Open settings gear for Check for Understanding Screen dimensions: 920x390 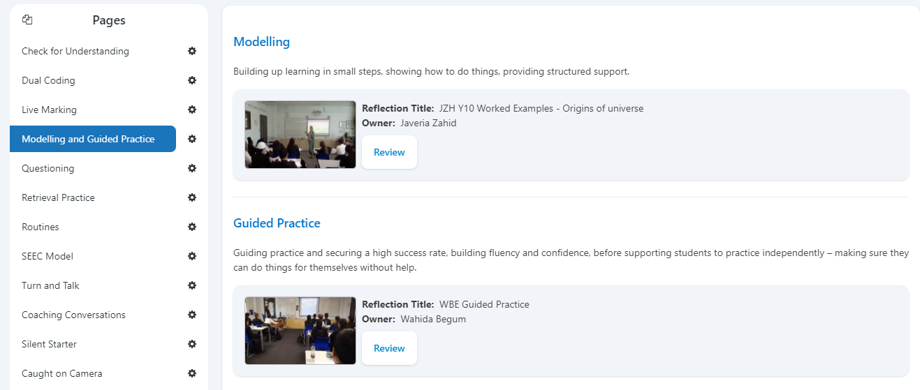[x=192, y=51]
